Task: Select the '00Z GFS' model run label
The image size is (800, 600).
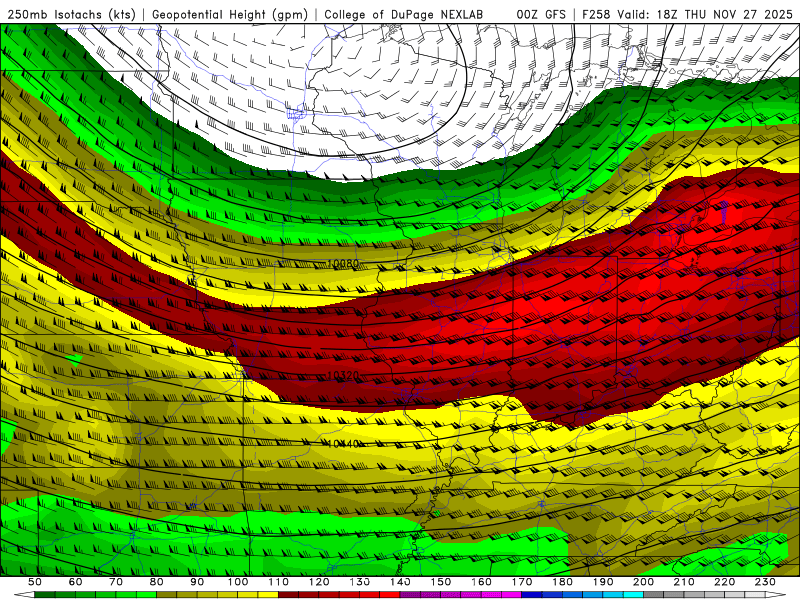Action: tap(541, 15)
